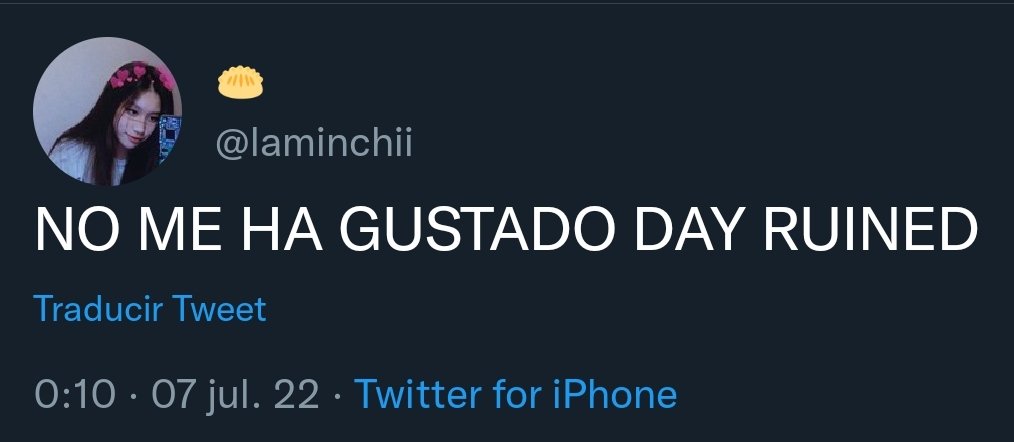
Task: Click the word Tweet in translate link
Action: [x=217, y=309]
